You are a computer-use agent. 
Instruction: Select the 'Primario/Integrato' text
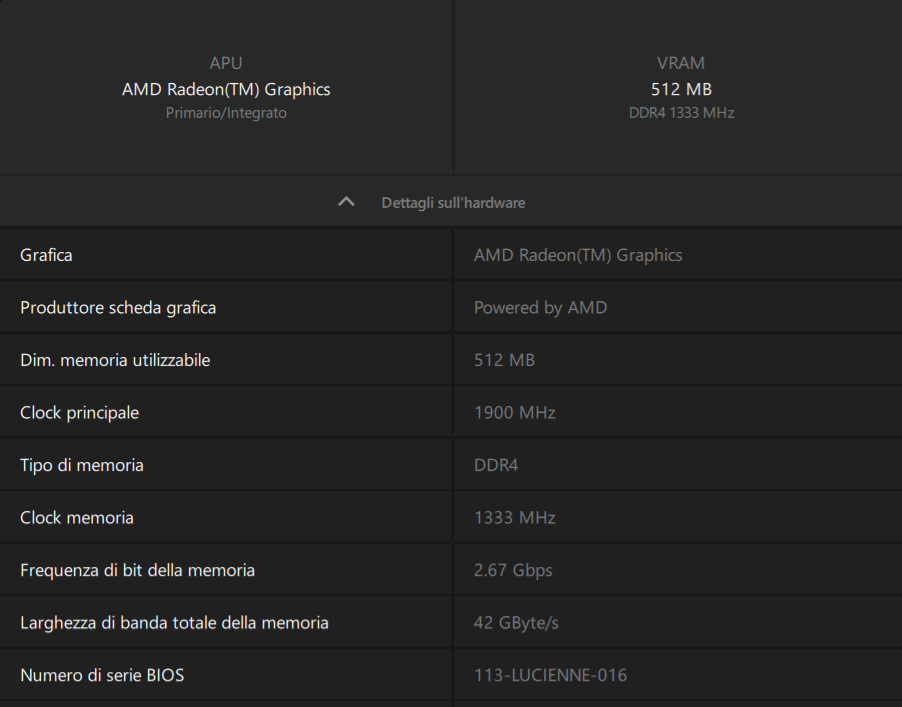[x=226, y=113]
